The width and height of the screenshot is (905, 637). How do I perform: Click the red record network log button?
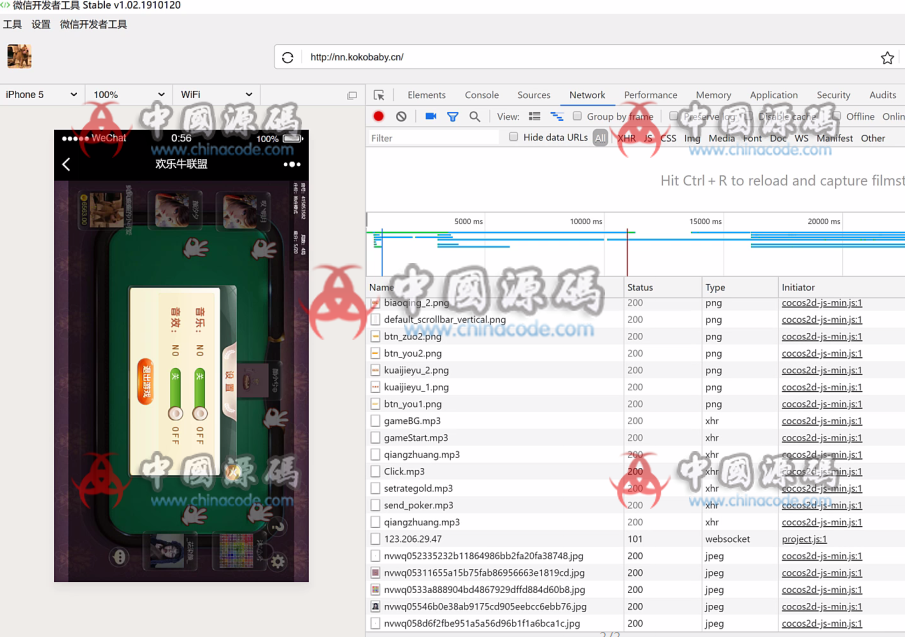[379, 117]
